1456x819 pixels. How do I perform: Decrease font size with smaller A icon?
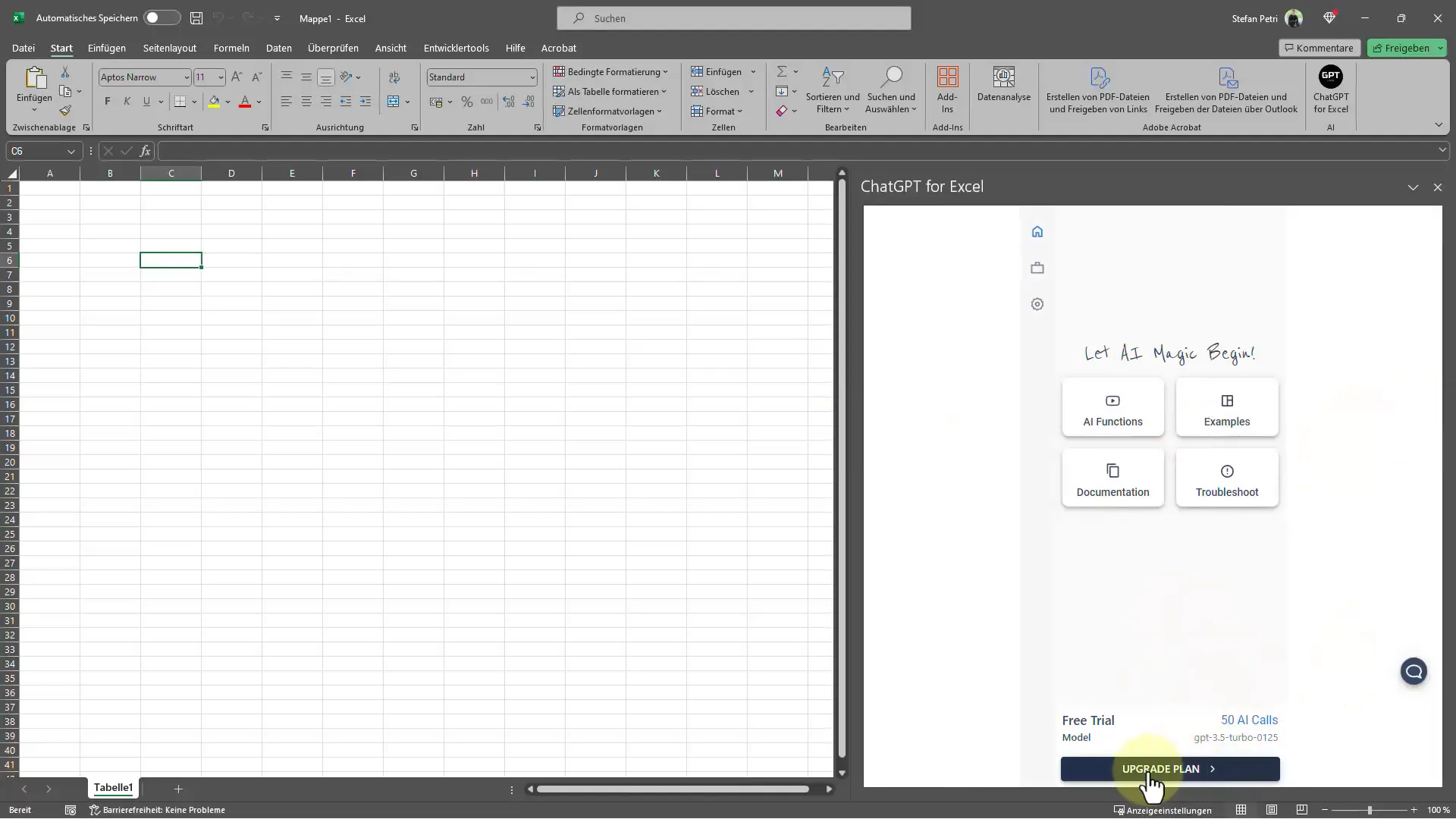pos(256,77)
